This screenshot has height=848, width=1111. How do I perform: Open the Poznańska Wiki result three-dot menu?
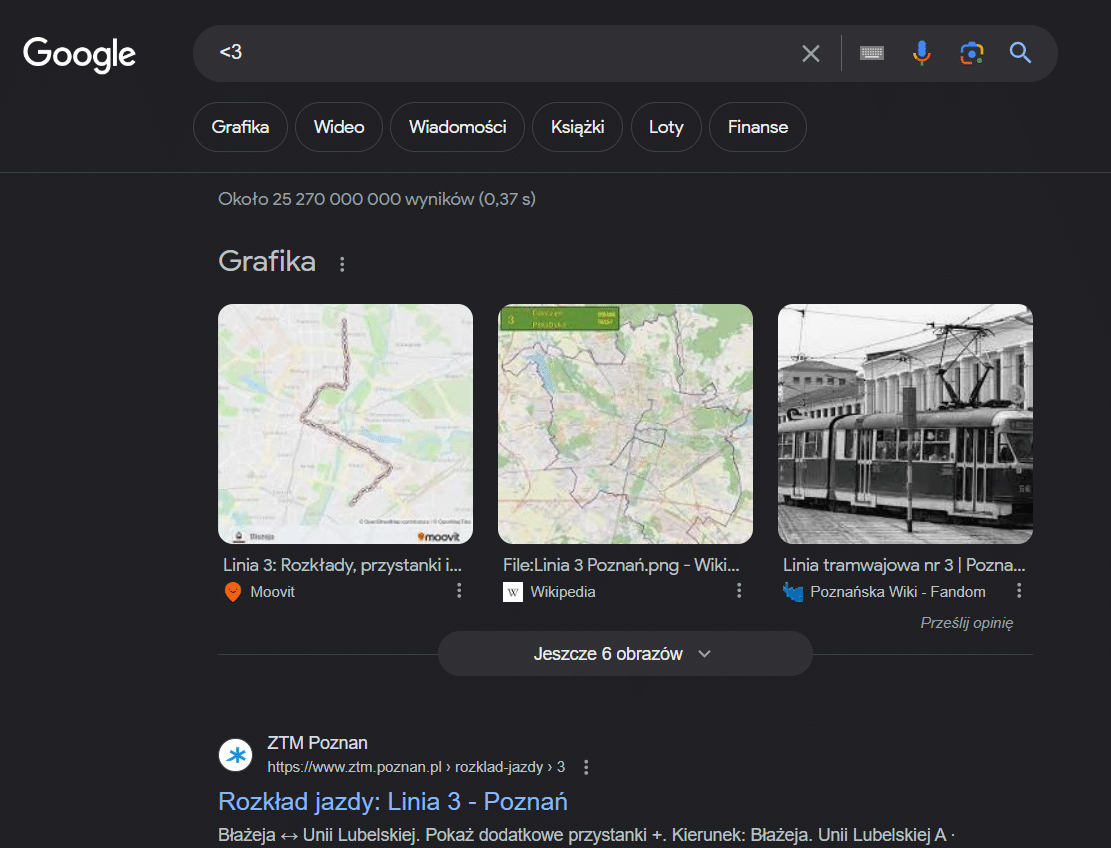[x=1019, y=591]
